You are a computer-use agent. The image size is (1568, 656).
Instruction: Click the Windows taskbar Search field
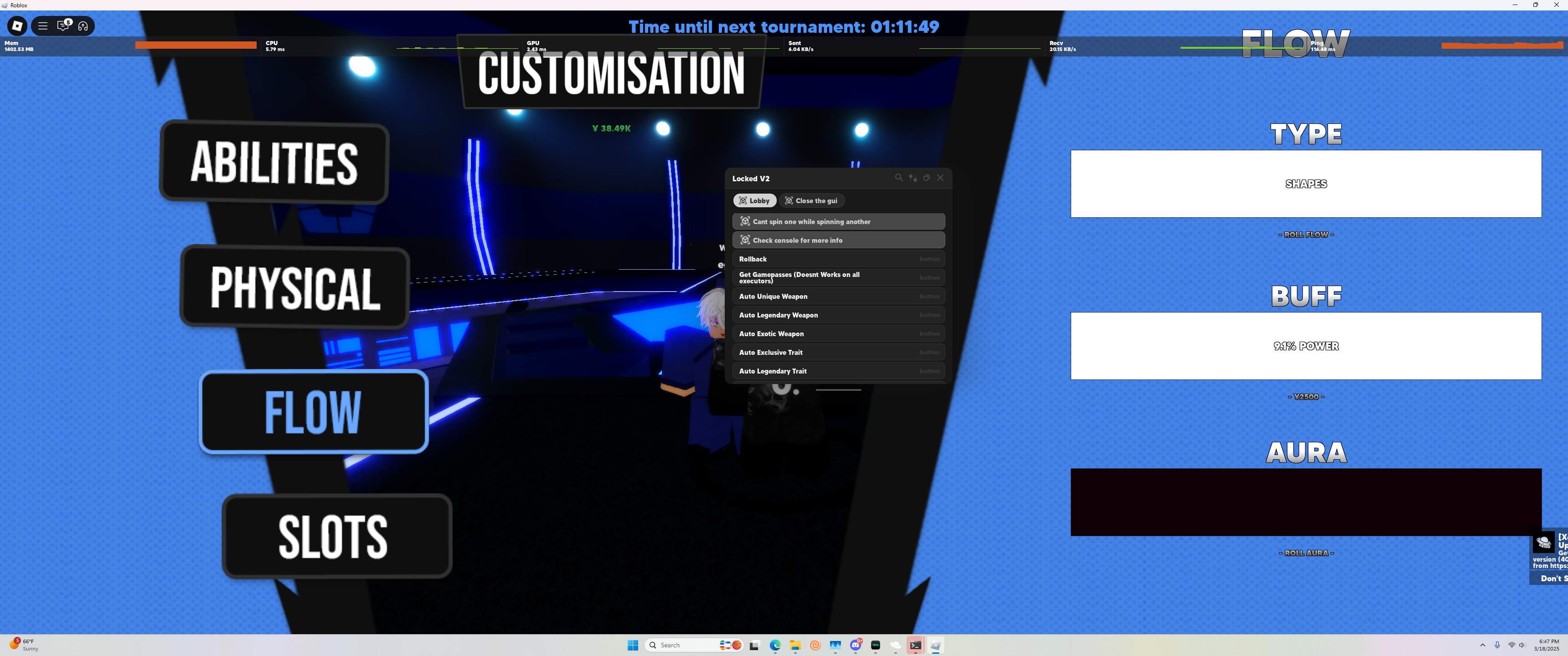click(682, 645)
